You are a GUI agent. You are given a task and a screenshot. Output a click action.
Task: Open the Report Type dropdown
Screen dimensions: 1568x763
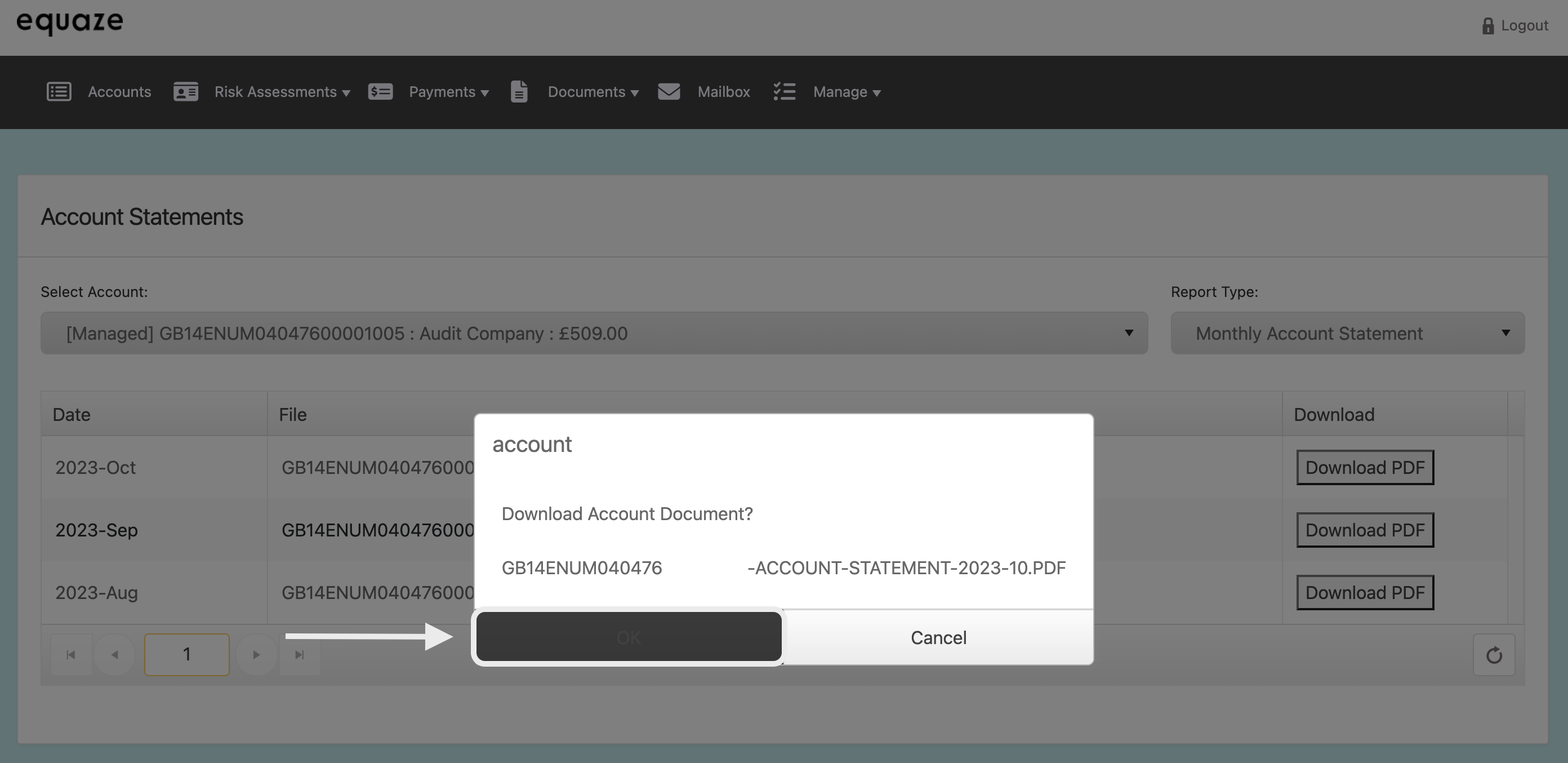click(1347, 333)
